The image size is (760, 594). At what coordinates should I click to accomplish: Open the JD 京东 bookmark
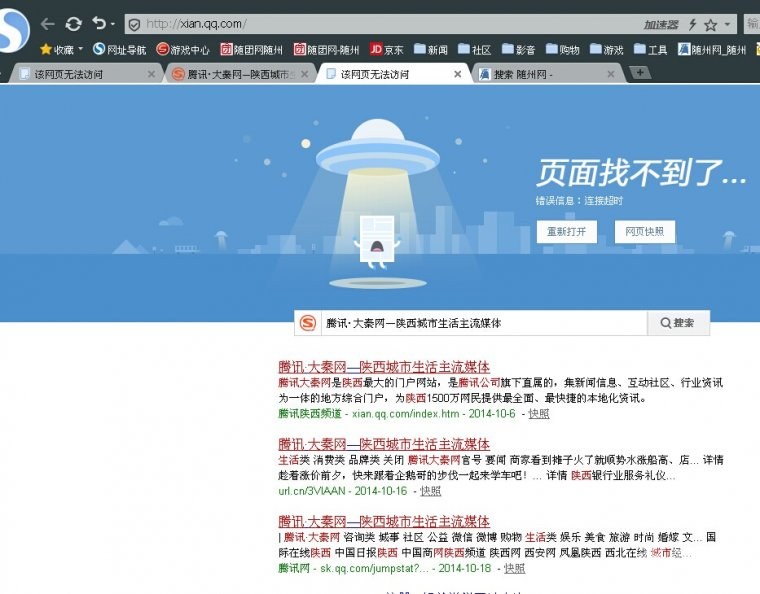pyautogui.click(x=386, y=49)
